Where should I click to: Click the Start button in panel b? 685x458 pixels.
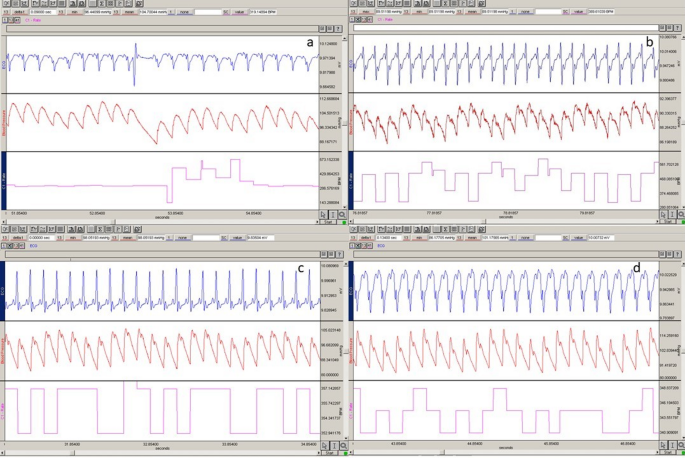coord(668,222)
